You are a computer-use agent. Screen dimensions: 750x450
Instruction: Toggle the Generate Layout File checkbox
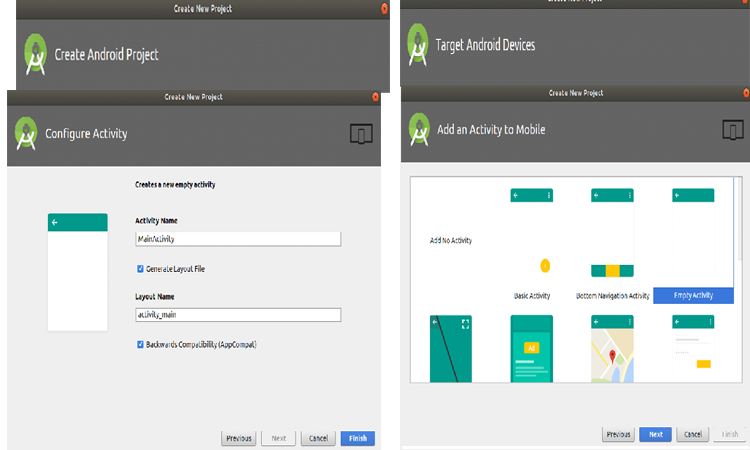140,269
